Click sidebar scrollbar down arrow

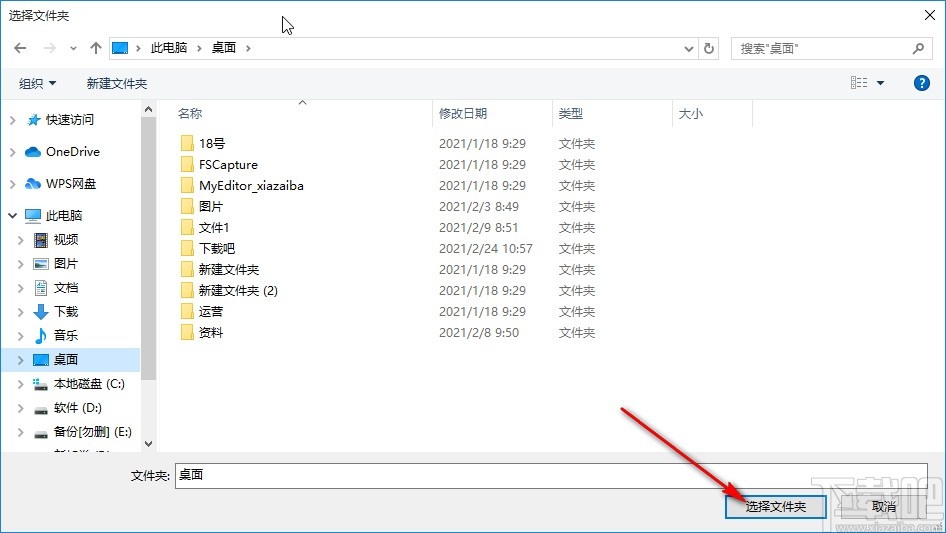148,444
